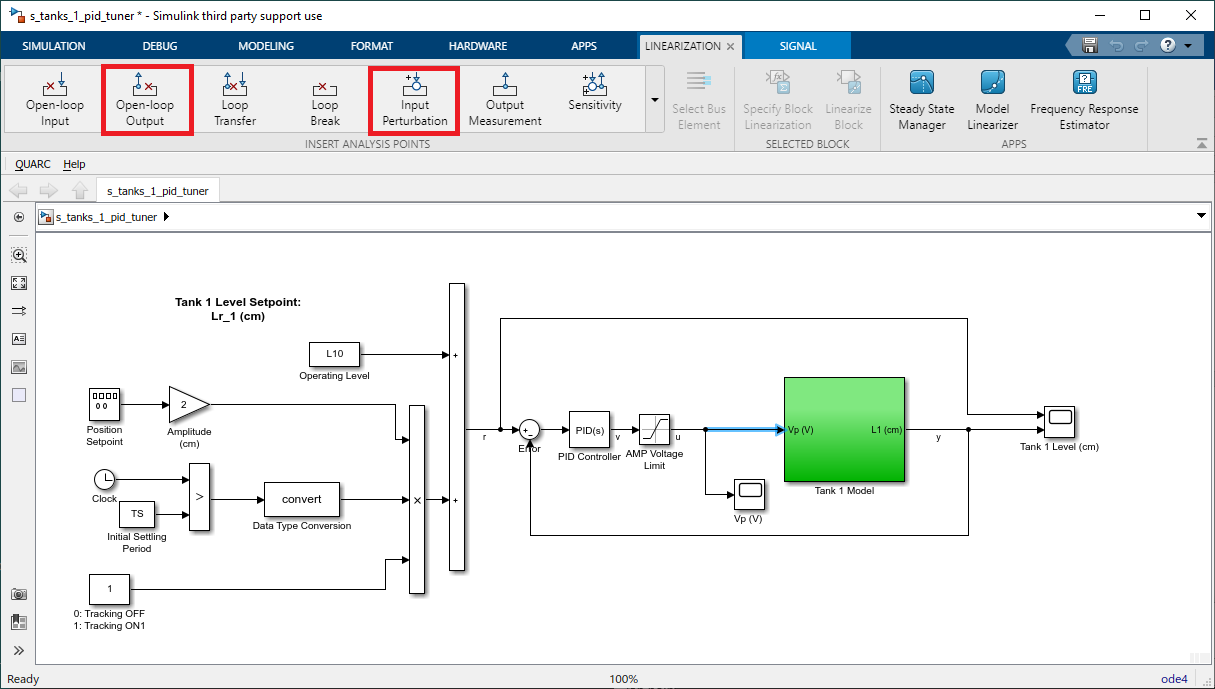
Task: Start the Frequency Response Estimator
Action: [x=1084, y=100]
